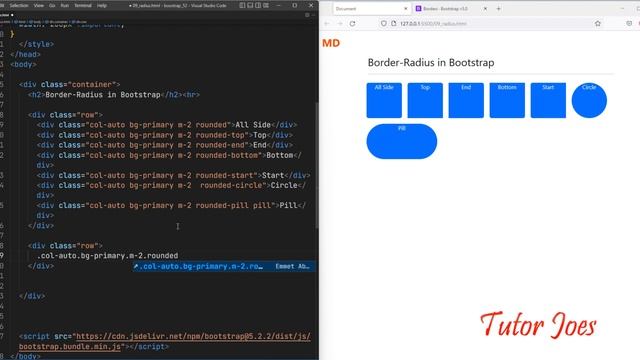Close the Borders Bootstrap tab
Screen dimensions: 640x360
pos(485,9)
